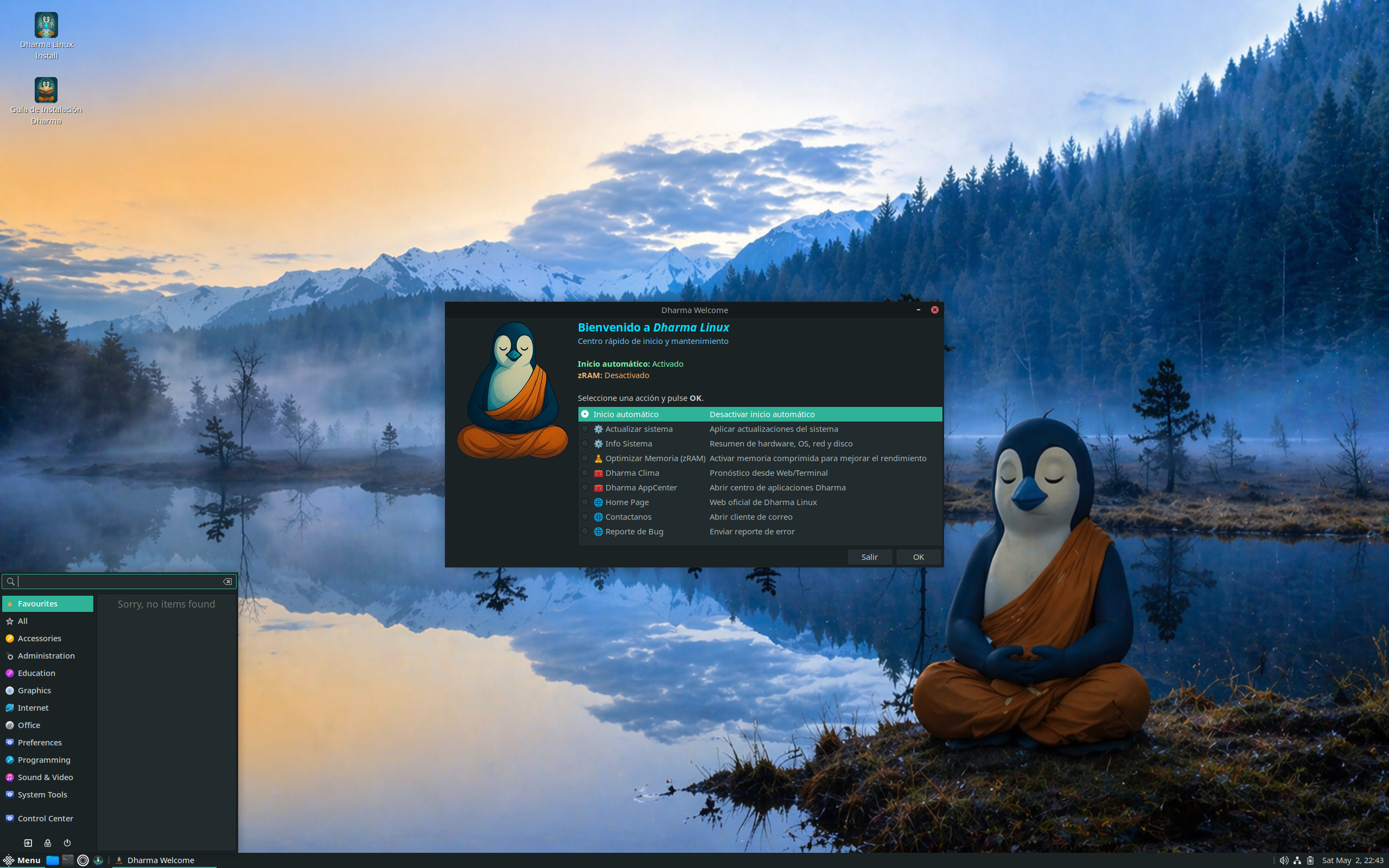Select the Info Sistema radio option
1389x868 pixels.
[x=584, y=443]
